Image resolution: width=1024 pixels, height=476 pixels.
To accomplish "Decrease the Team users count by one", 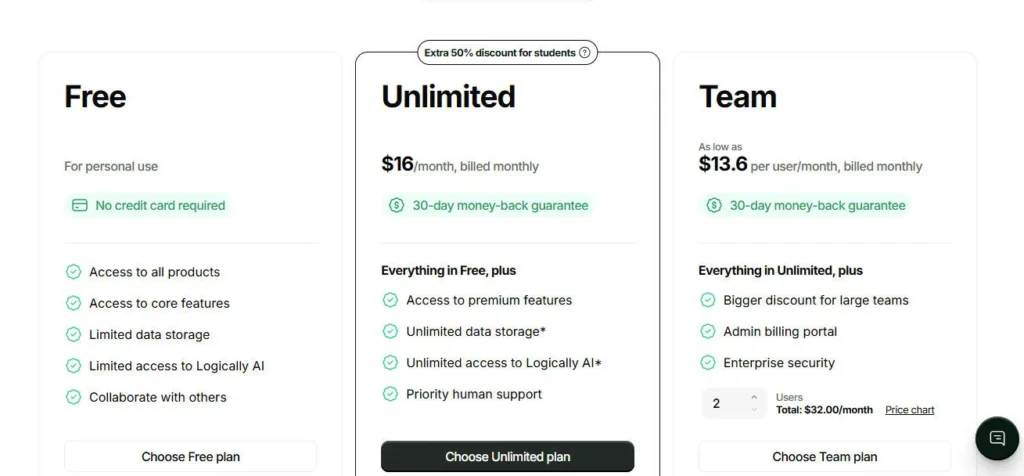I will pyautogui.click(x=754, y=410).
